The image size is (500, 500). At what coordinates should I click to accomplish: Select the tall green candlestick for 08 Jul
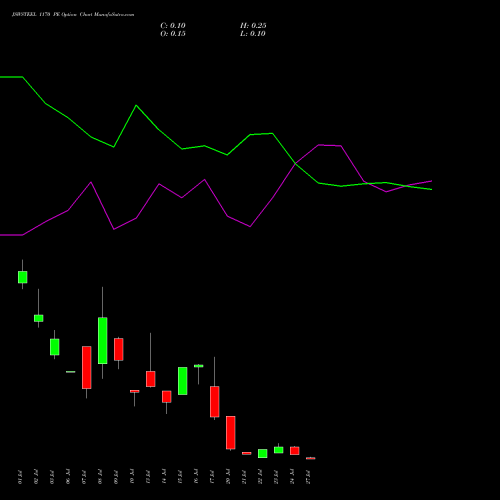pos(103,340)
